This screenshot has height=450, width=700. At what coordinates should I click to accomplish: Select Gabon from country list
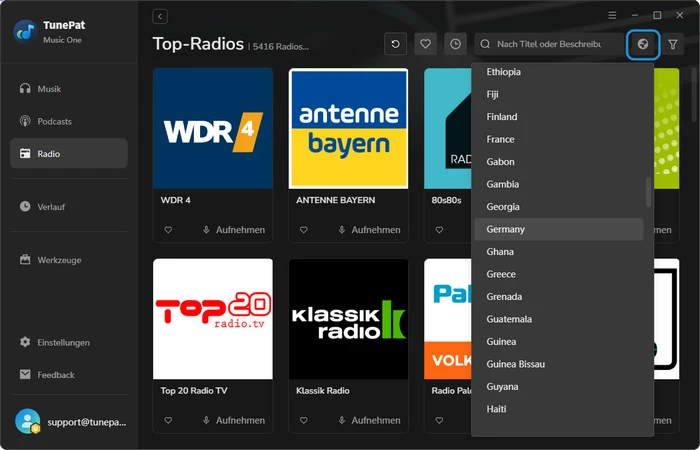pyautogui.click(x=559, y=162)
